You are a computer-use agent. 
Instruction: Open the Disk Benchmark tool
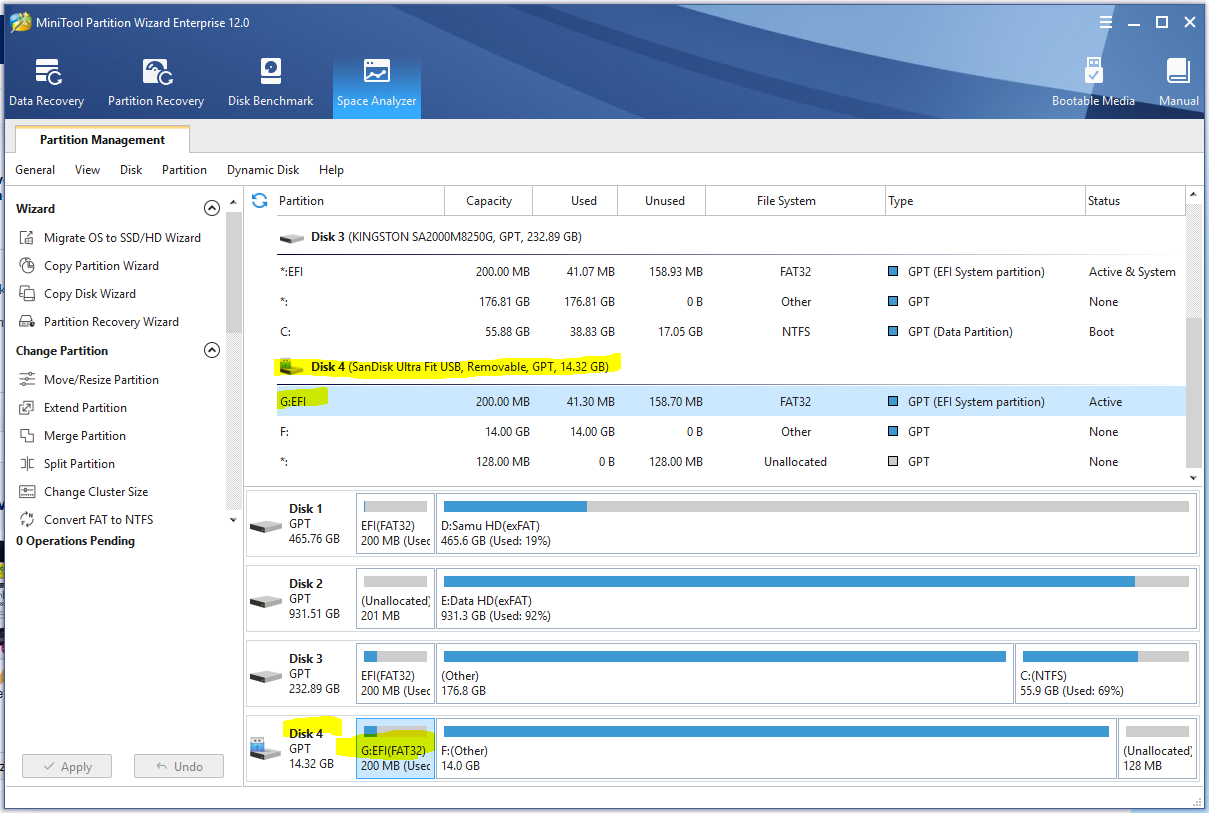click(270, 83)
